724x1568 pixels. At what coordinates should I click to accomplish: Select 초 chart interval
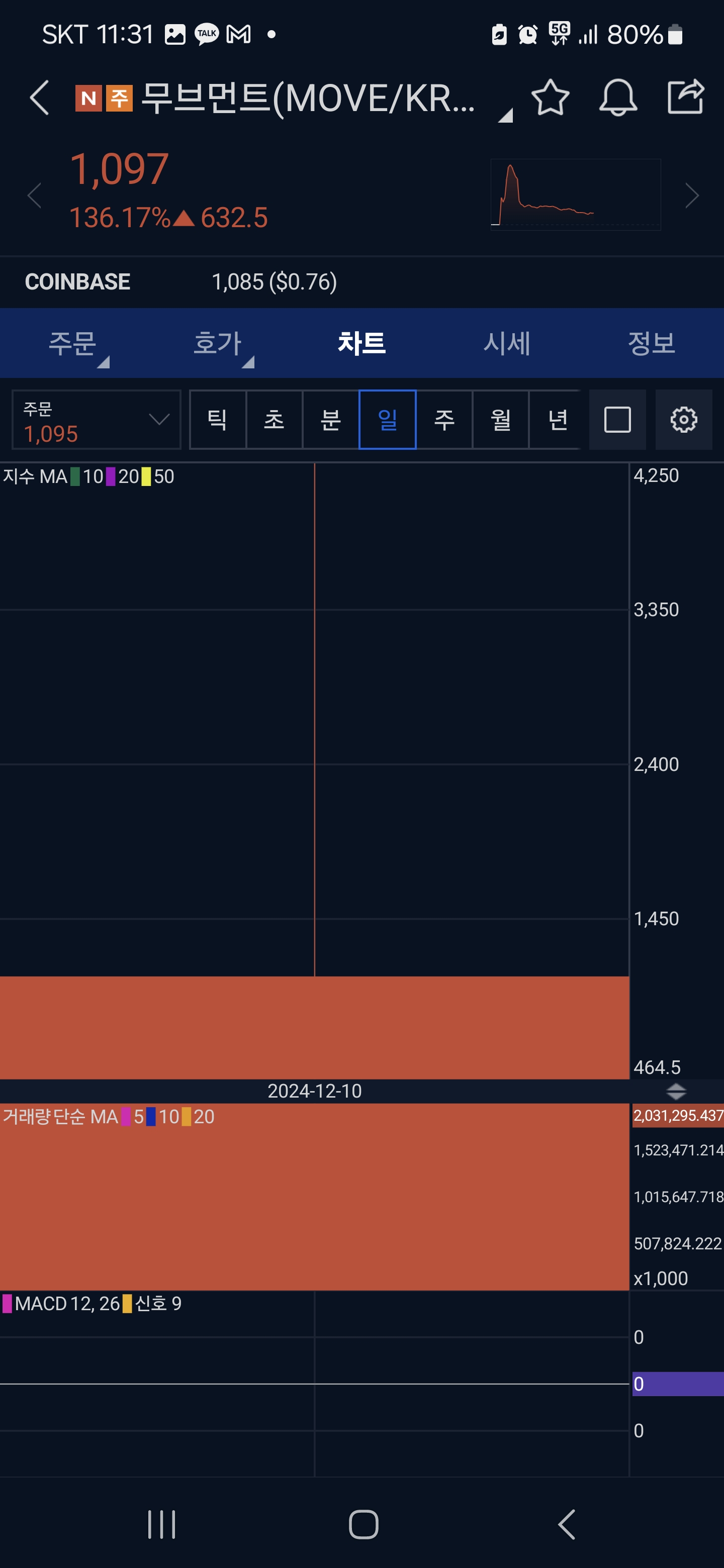274,420
